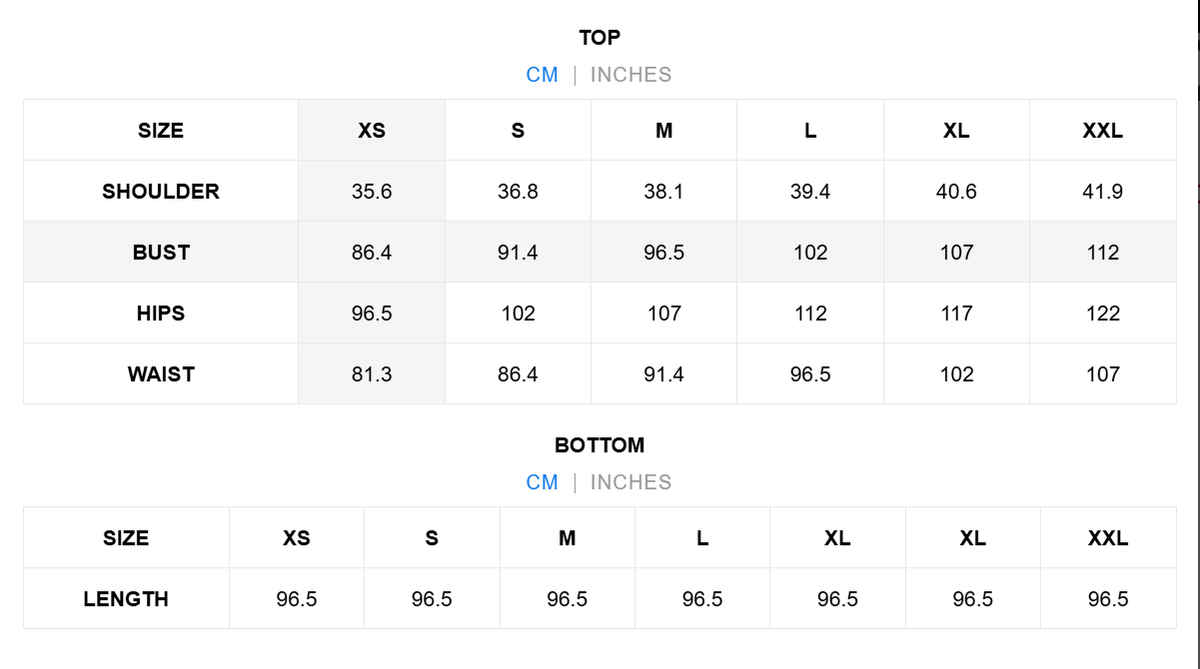Select CM units for the TOP chart
The height and width of the screenshot is (669, 1200).
[542, 75]
